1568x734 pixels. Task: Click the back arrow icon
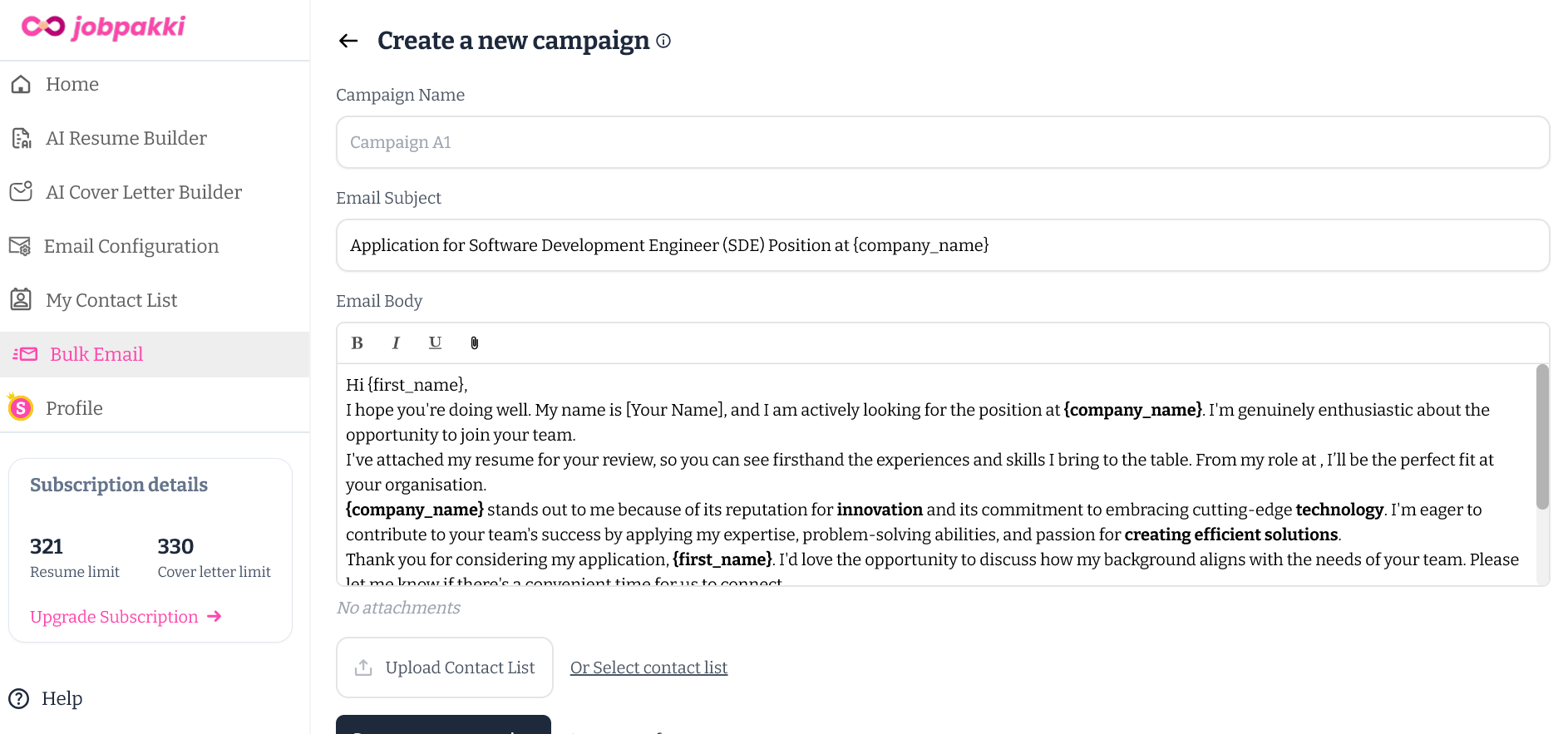tap(348, 41)
